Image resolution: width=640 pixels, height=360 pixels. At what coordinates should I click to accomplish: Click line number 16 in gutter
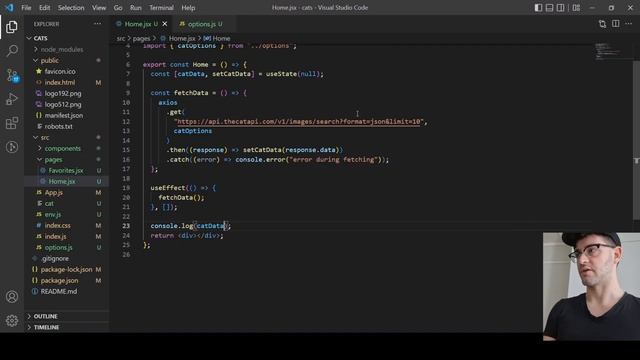point(126,160)
